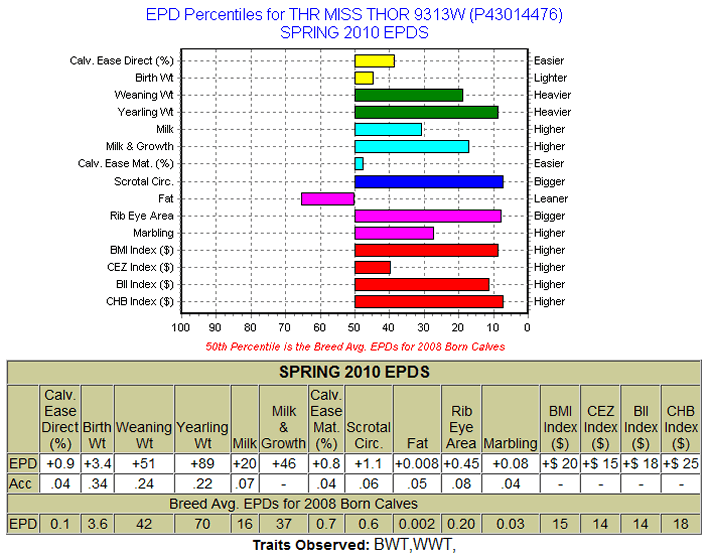Click the small Calv. Ease Mat. bar
This screenshot has width=709, height=557.
pos(359,164)
